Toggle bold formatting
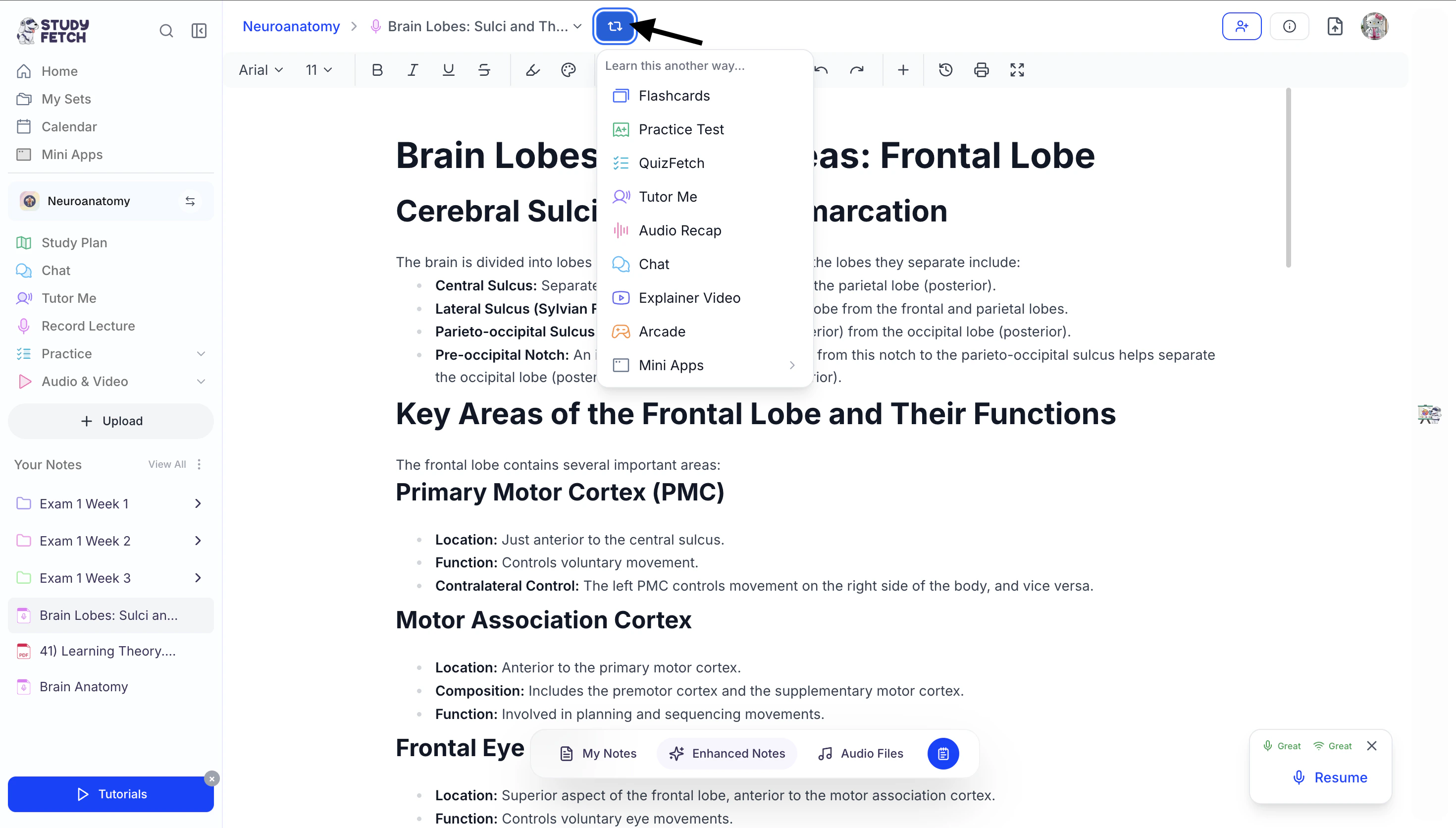The width and height of the screenshot is (1456, 828). point(377,70)
